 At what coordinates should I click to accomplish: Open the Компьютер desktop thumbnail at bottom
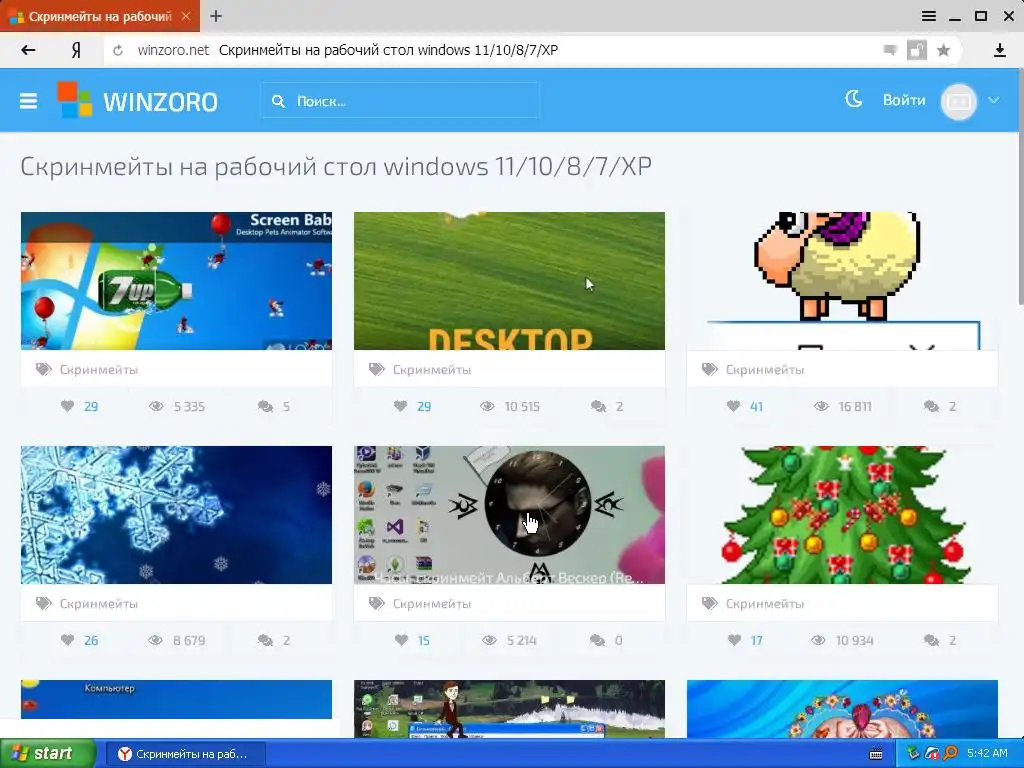(x=176, y=699)
